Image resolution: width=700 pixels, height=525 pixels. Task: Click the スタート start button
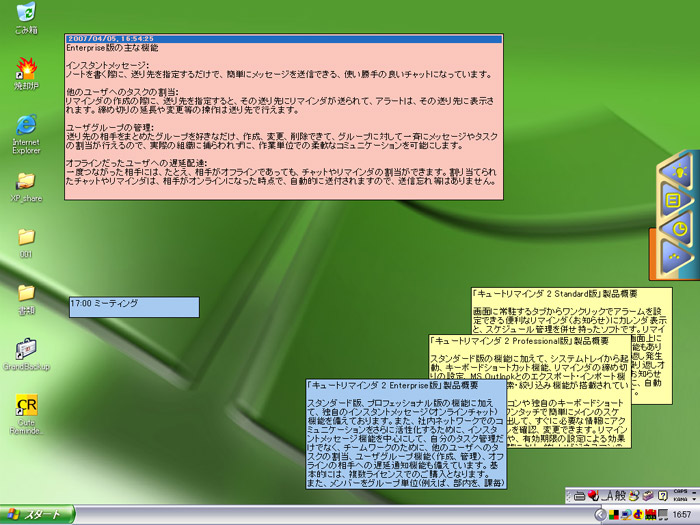(37, 514)
